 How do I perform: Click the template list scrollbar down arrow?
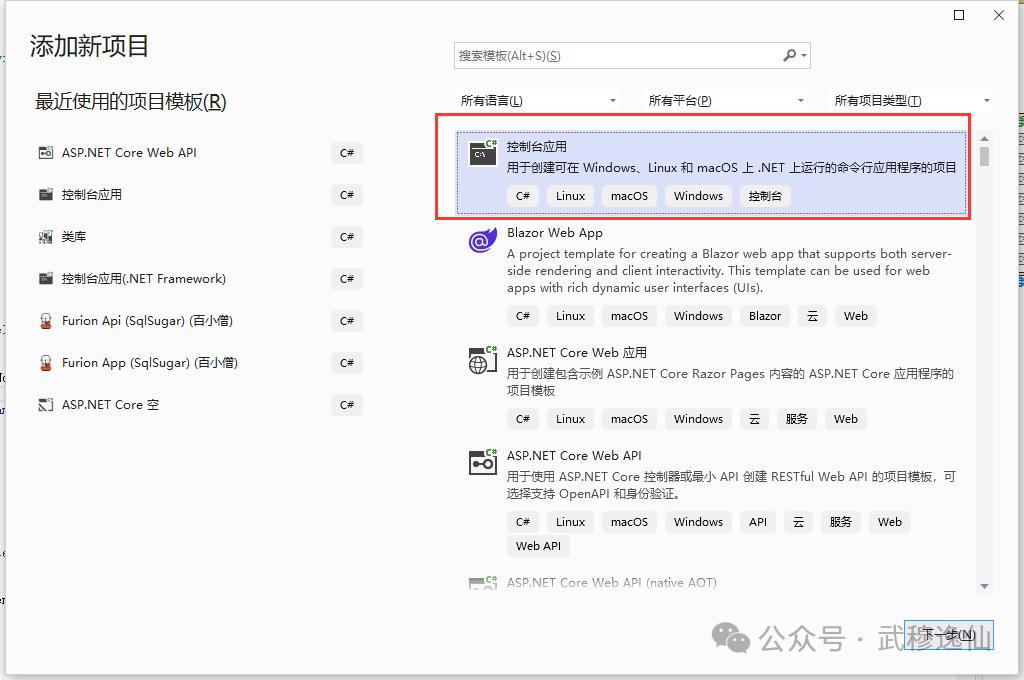click(x=984, y=587)
